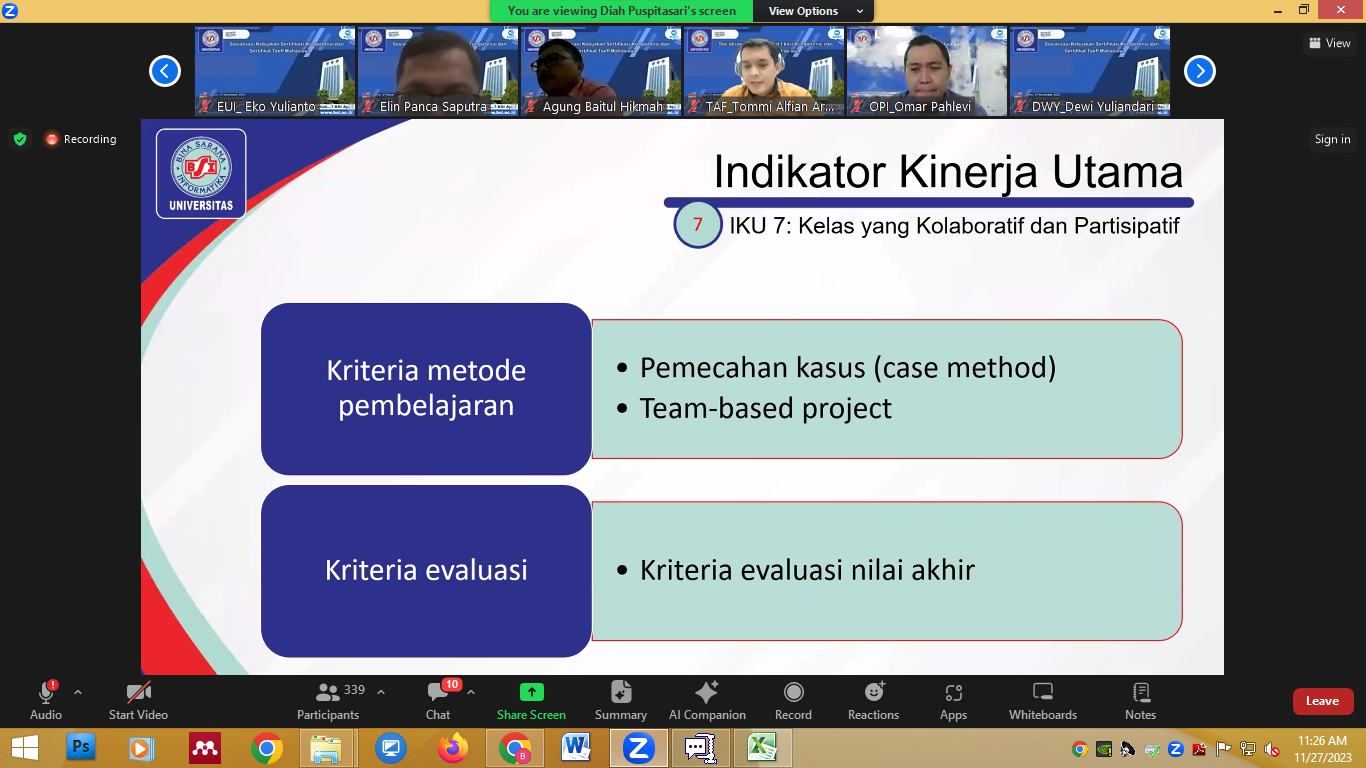Click the number 7 circle on slide
Image resolution: width=1366 pixels, height=768 pixels.
(698, 225)
